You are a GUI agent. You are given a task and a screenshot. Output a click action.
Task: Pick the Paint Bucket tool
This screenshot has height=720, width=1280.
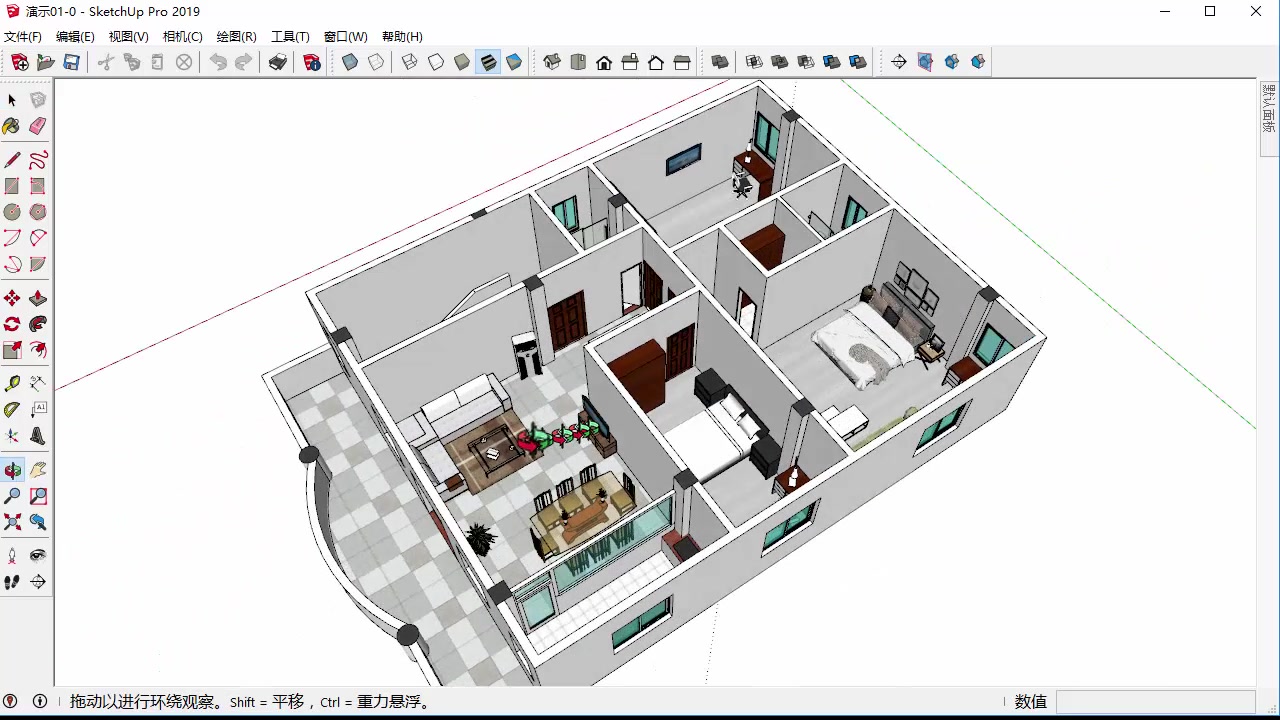coord(12,126)
